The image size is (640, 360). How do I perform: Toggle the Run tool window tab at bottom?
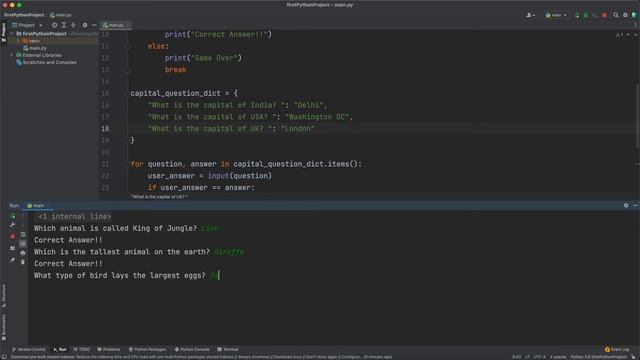click(60, 349)
